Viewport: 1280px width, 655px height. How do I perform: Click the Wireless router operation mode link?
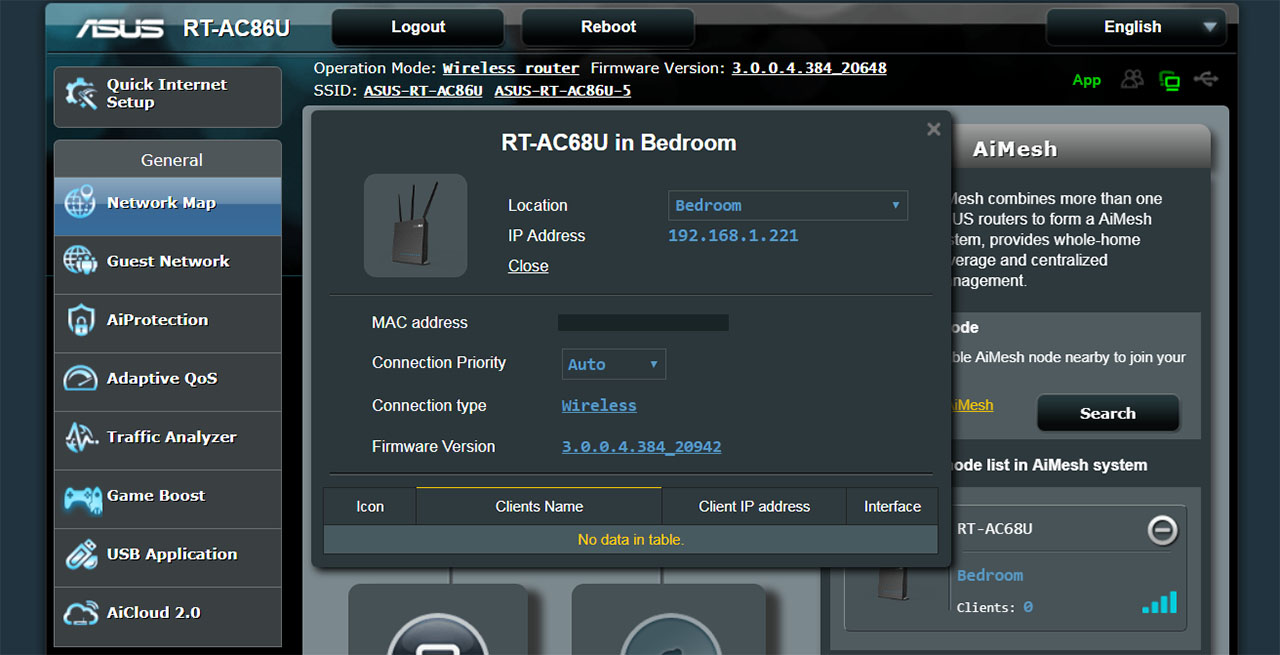point(511,68)
